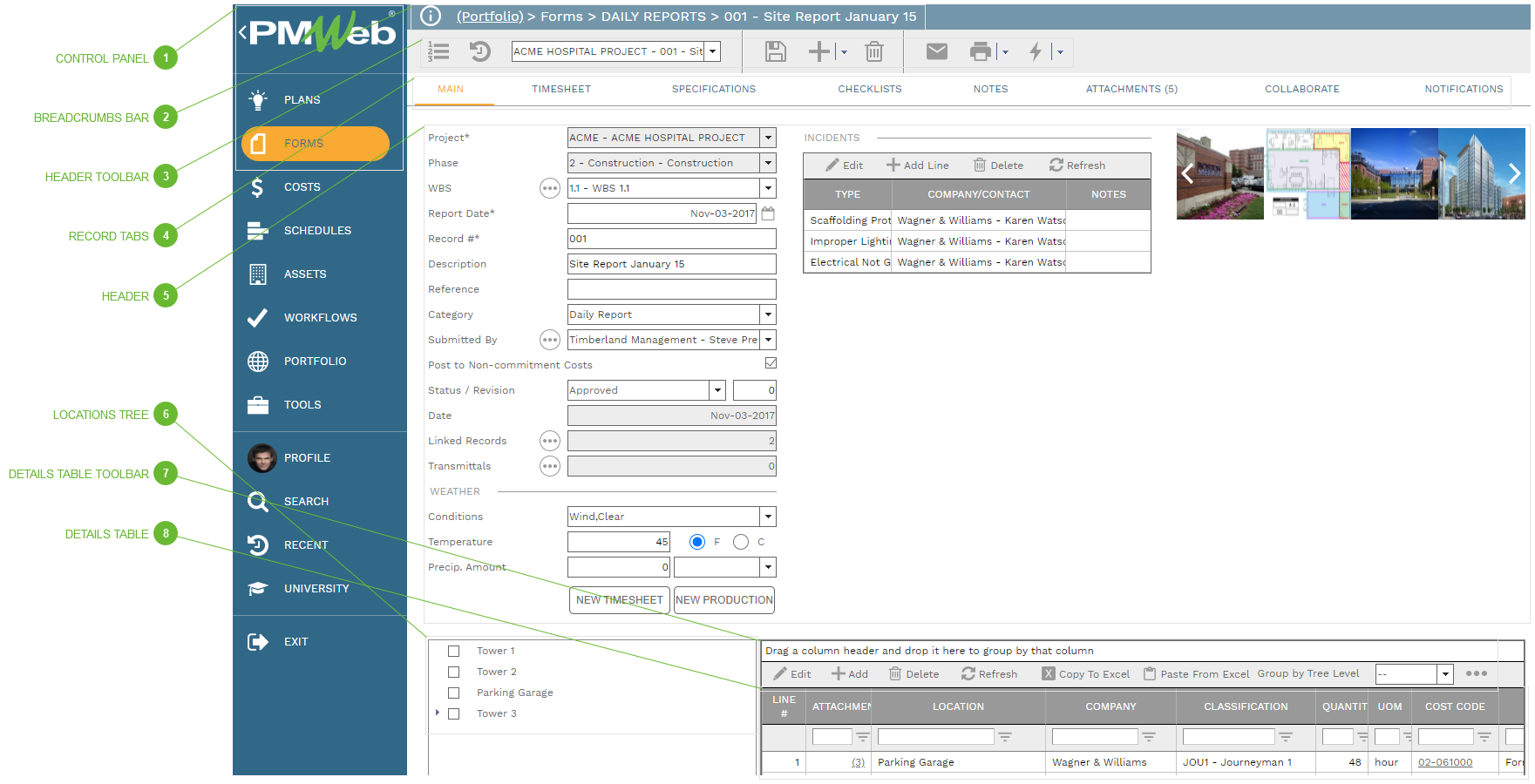Click the NEW TIMESHEET button
Viewport: 1535px width, 784px height.
pos(619,600)
